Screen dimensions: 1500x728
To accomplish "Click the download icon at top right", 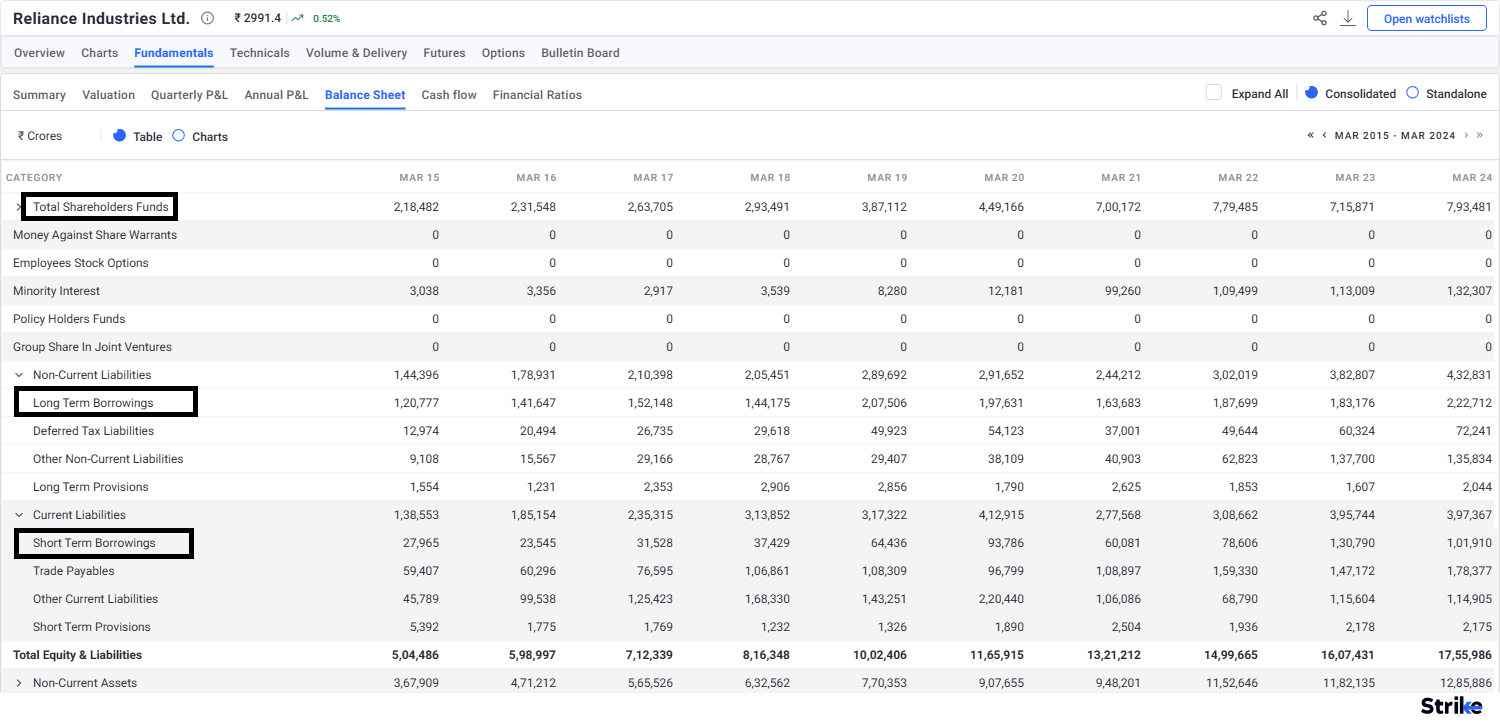I will point(1348,18).
